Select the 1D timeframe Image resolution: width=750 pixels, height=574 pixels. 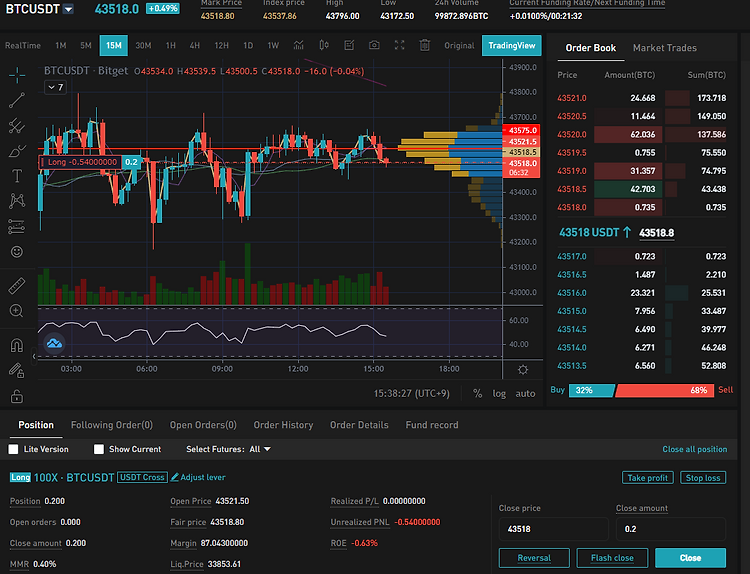pyautogui.click(x=248, y=45)
